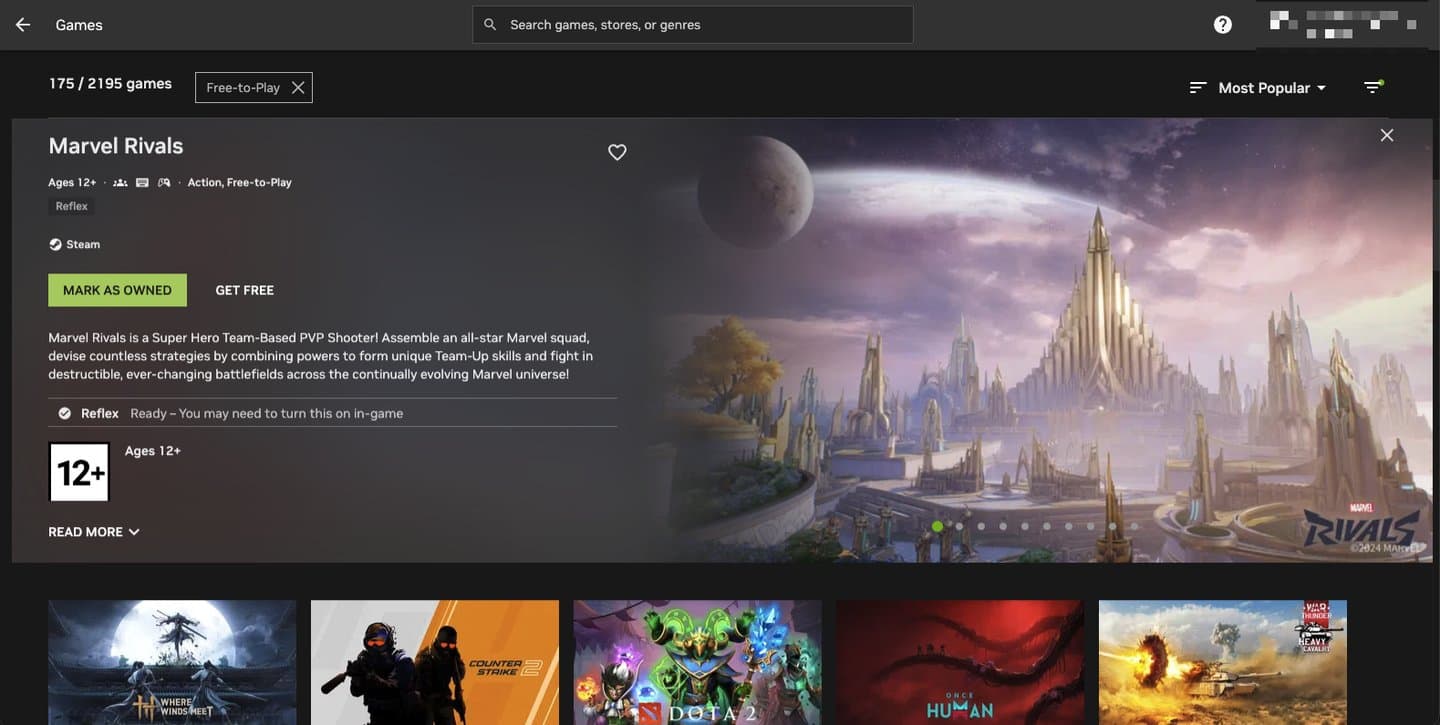1440x725 pixels.
Task: Click the "175 / 2195 games" counter
Action: 110,84
